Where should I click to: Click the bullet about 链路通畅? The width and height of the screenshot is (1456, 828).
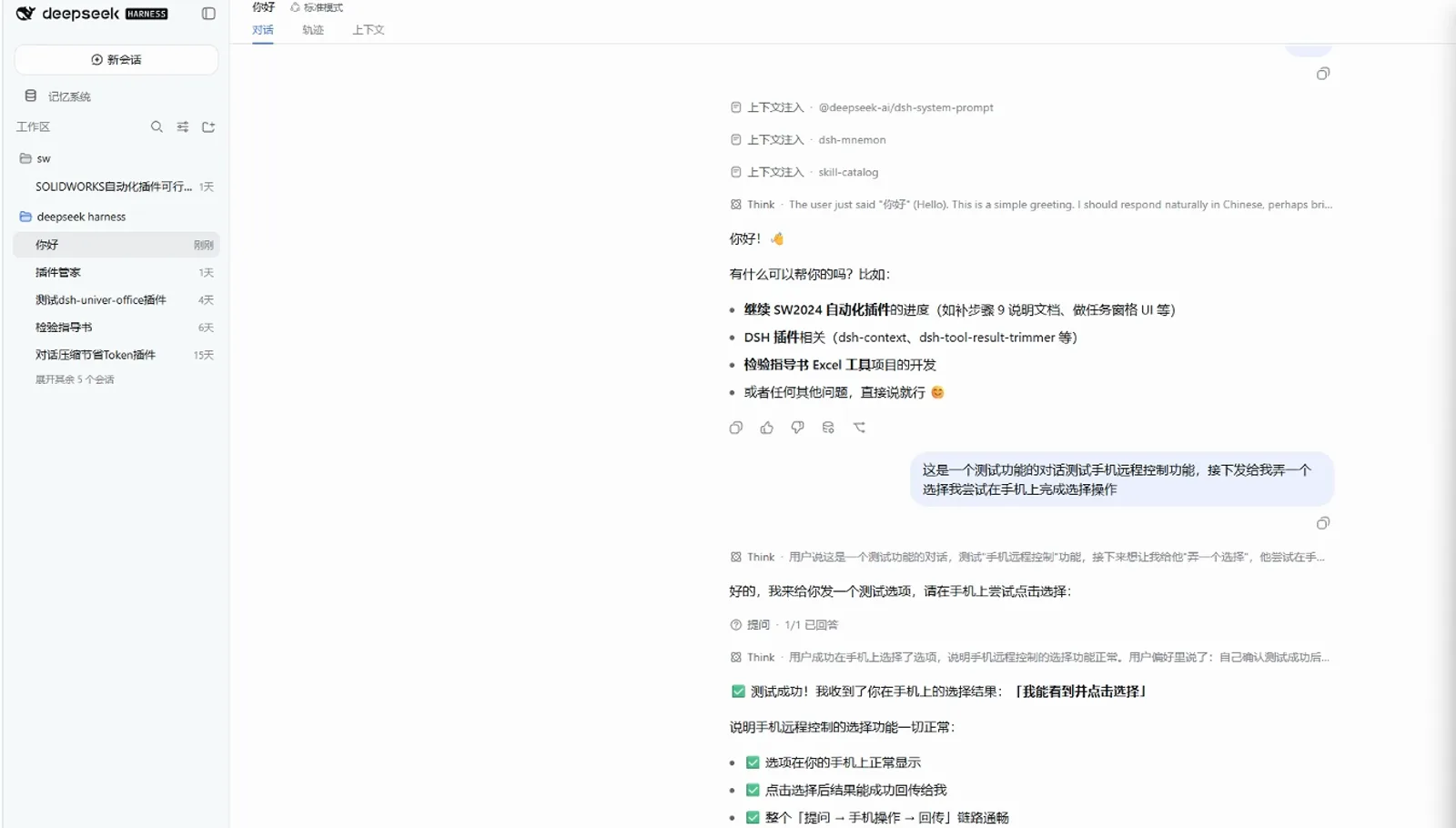point(877,817)
